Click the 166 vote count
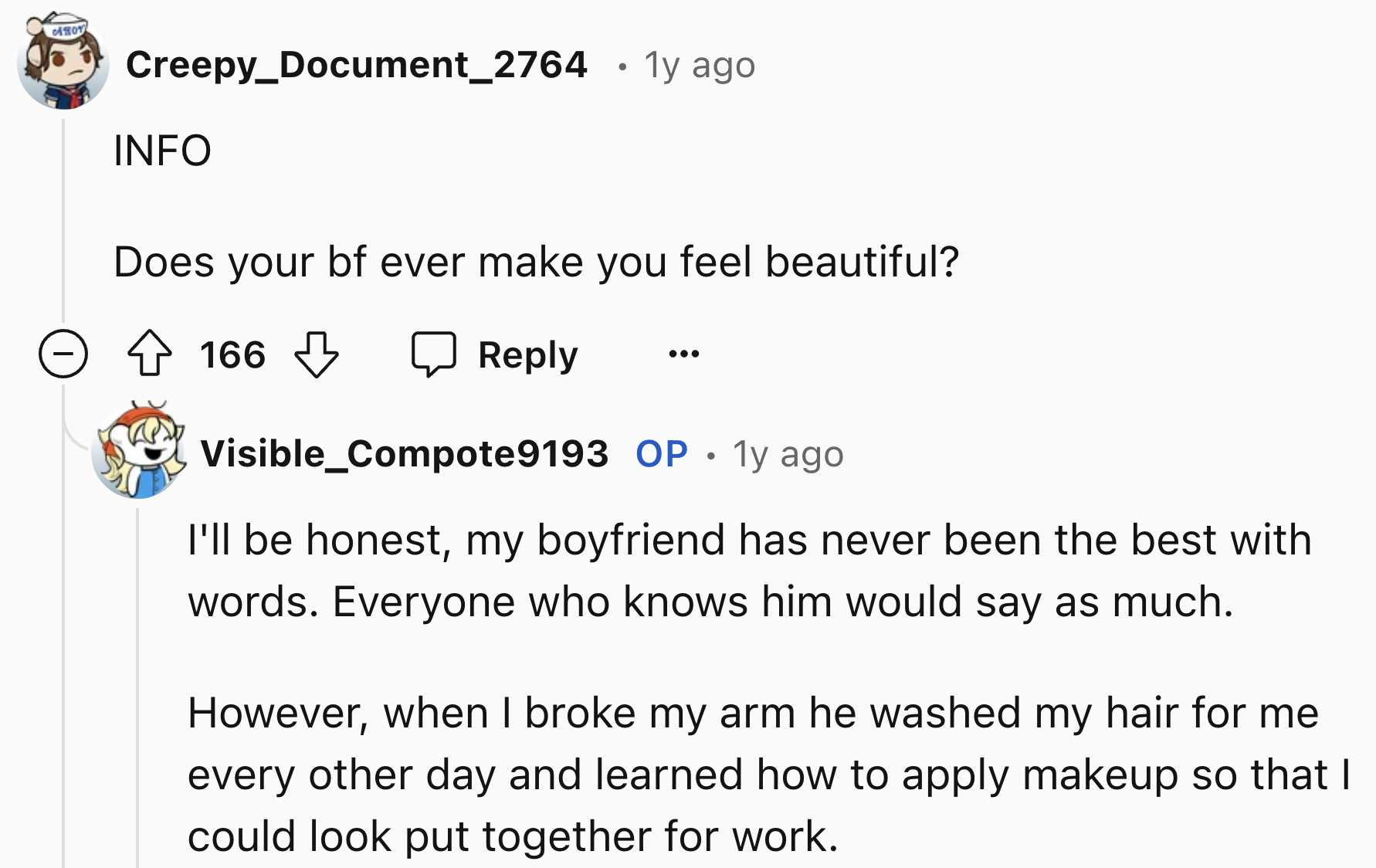Screen dimensions: 1376x868 click(232, 355)
